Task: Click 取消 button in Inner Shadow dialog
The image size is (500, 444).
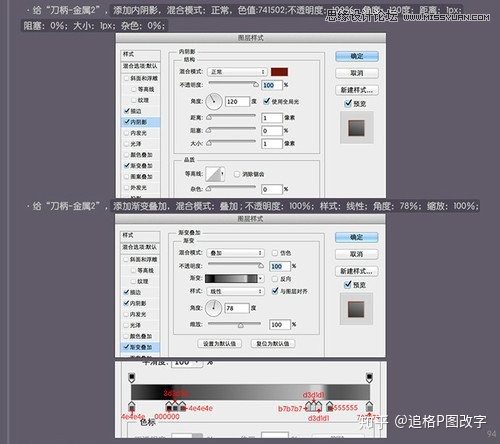Action: pyautogui.click(x=357, y=73)
